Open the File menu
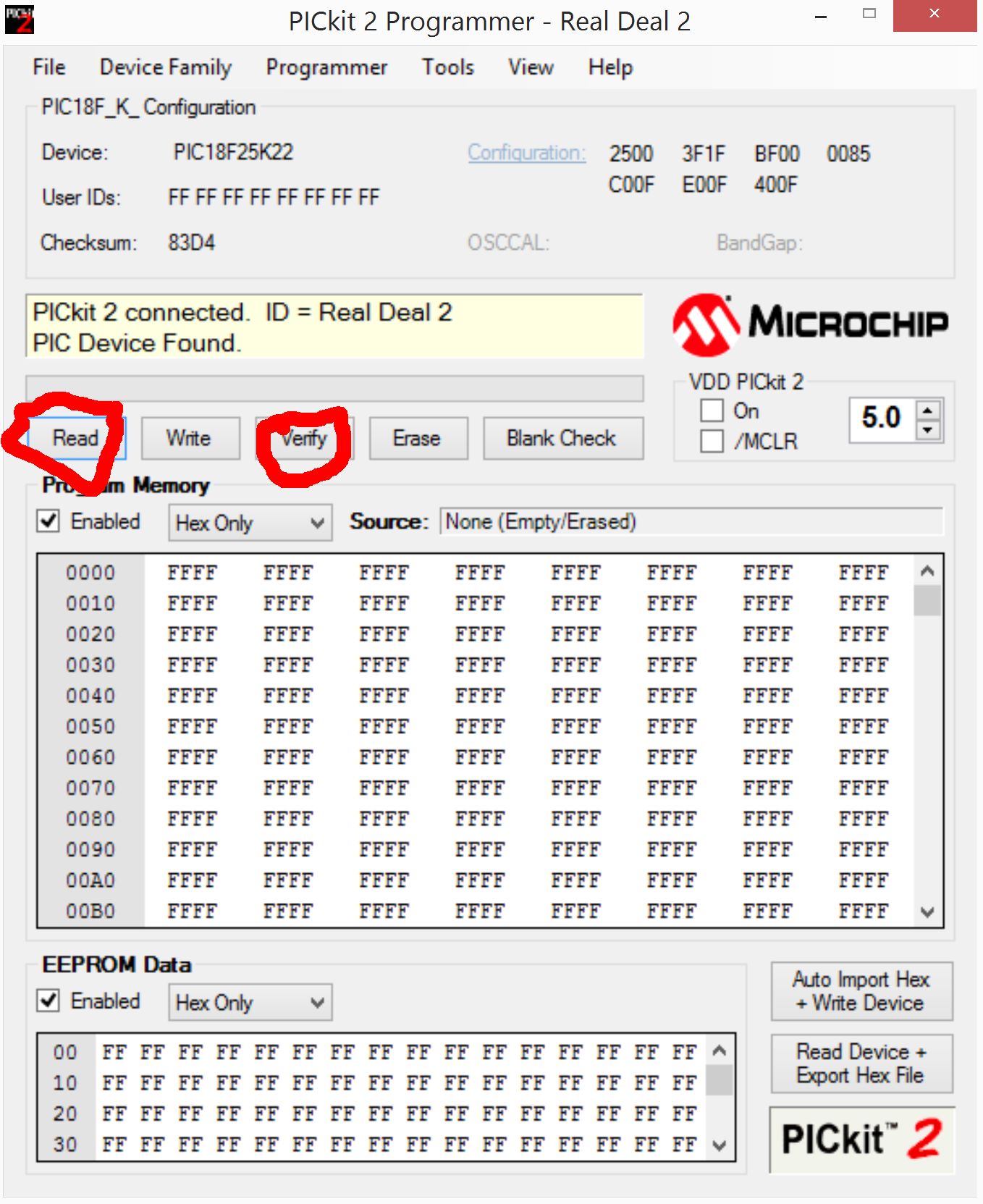Viewport: 983px width, 1204px height. tap(49, 67)
